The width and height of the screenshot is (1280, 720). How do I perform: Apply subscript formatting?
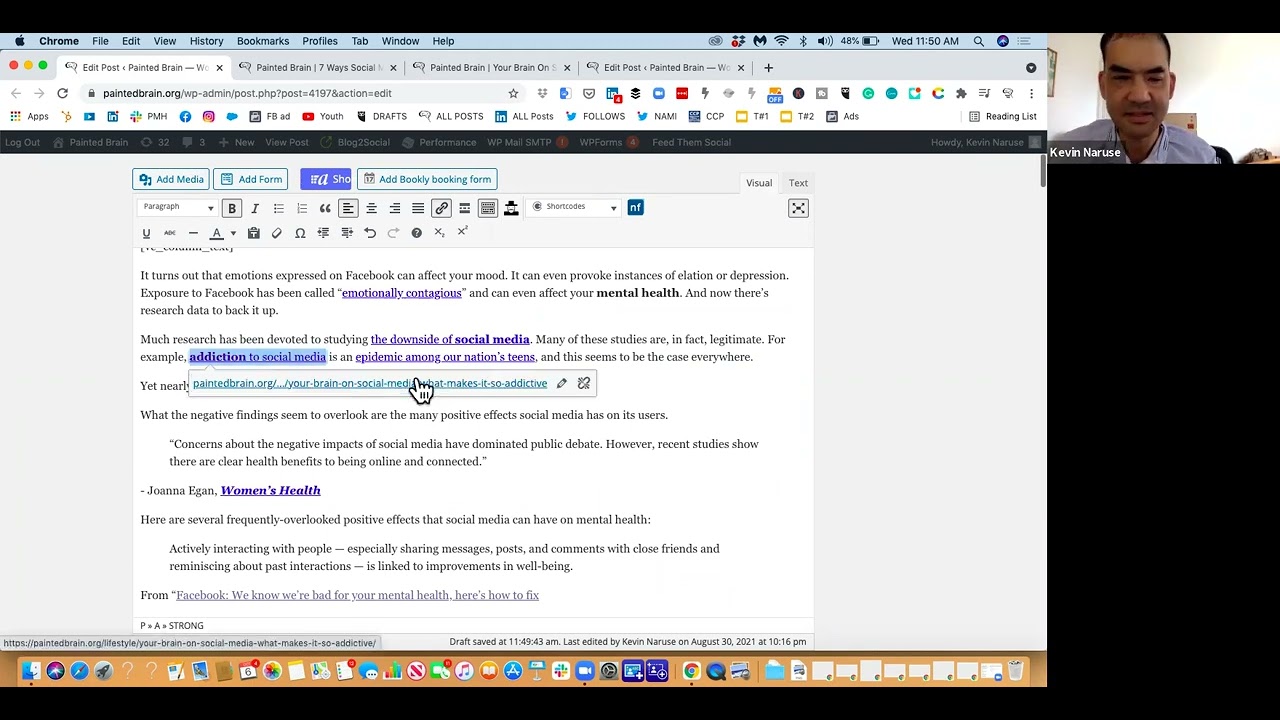(x=439, y=233)
